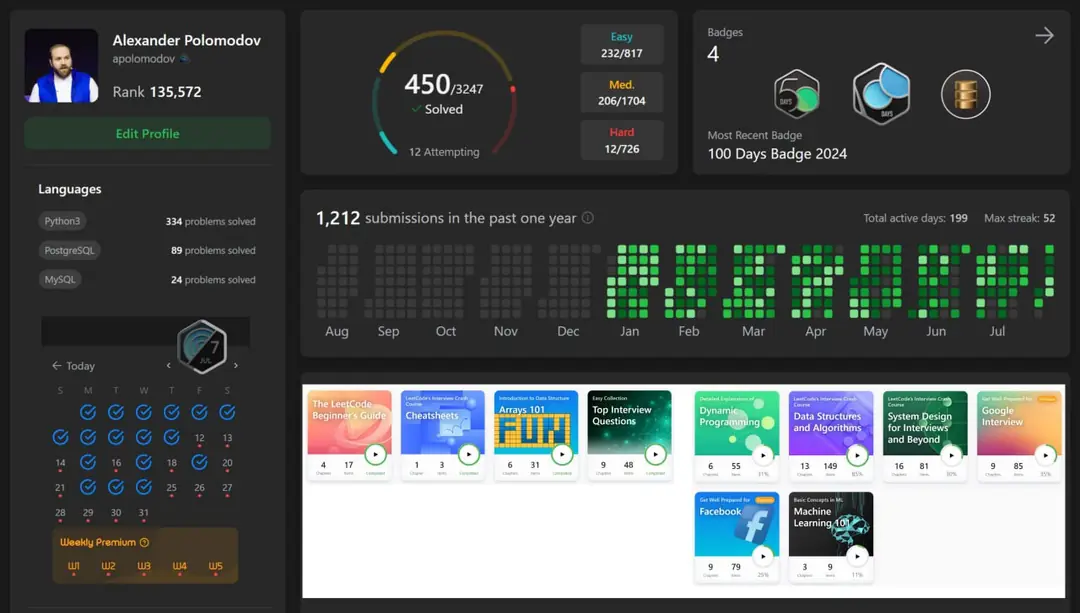Select calendar day 16
1080x613 pixels.
[116, 463]
